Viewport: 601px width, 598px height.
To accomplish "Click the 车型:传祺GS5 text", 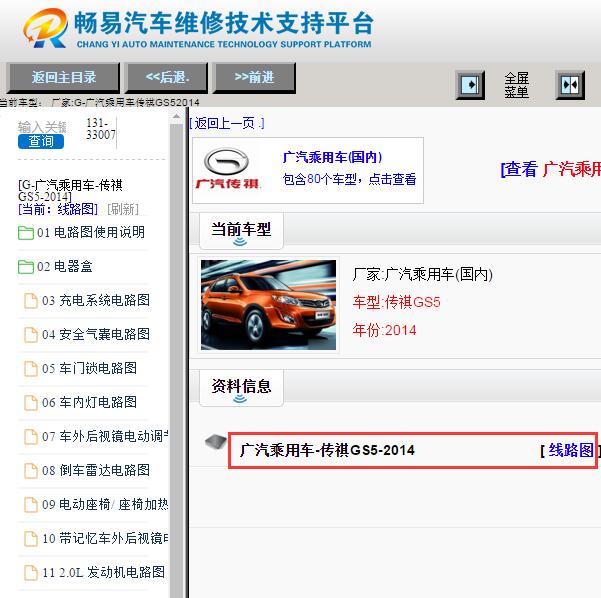I will (x=396, y=302).
